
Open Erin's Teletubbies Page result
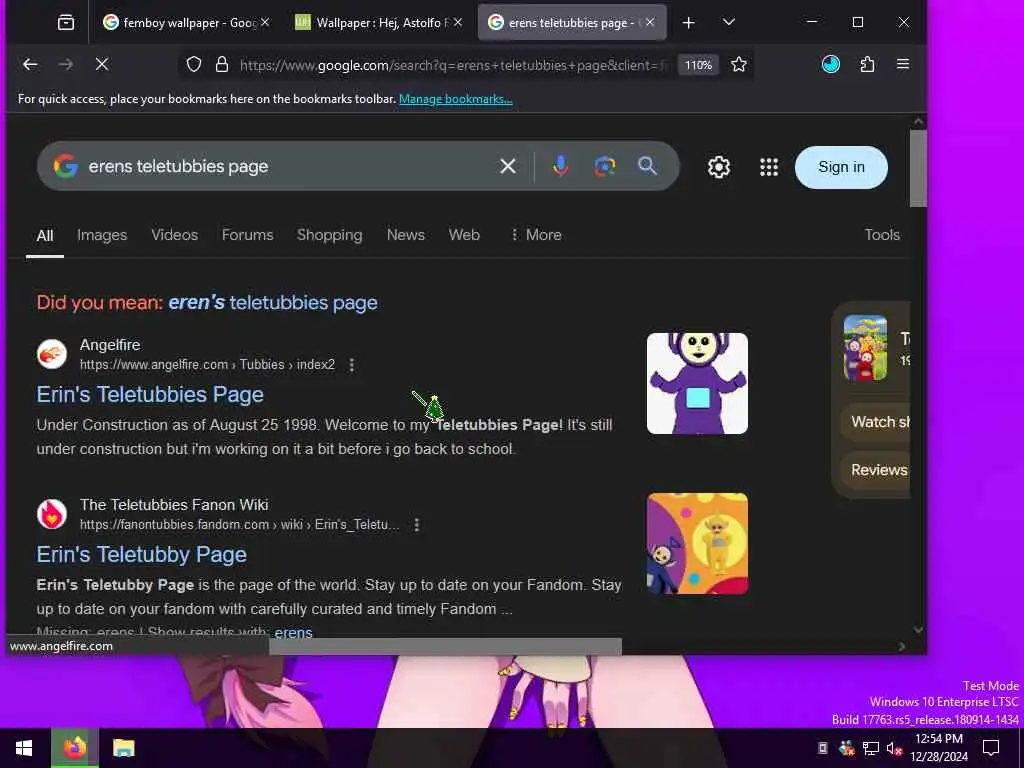coord(150,394)
